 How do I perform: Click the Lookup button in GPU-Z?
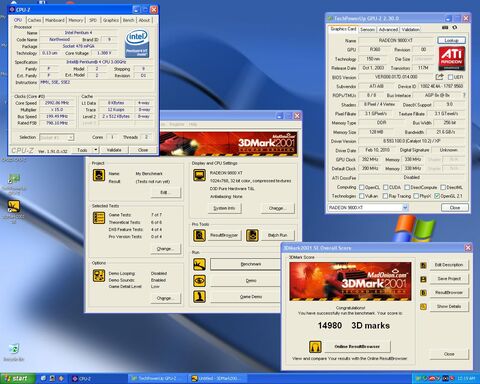(x=451, y=40)
